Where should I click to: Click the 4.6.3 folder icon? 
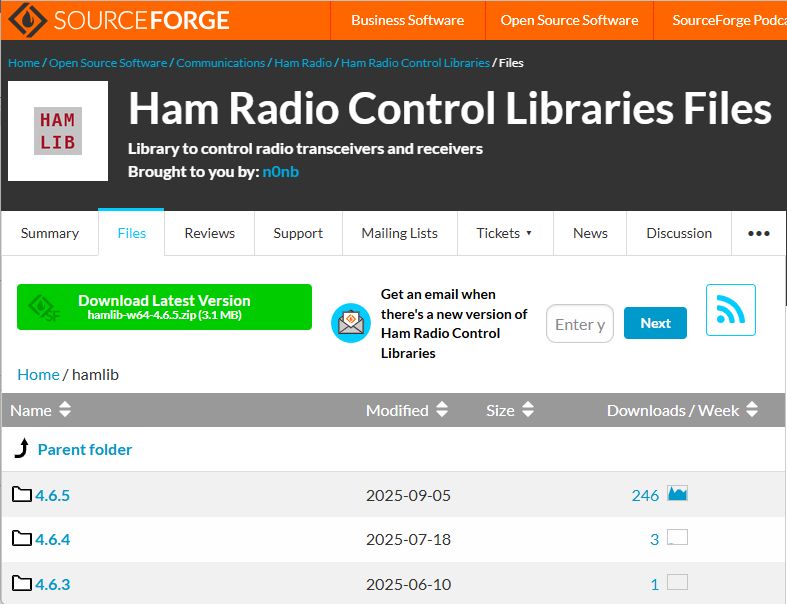22,583
